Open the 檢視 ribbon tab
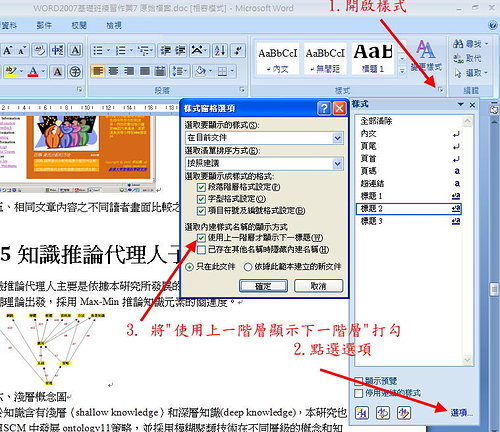The height and width of the screenshot is (432, 500). (114, 25)
